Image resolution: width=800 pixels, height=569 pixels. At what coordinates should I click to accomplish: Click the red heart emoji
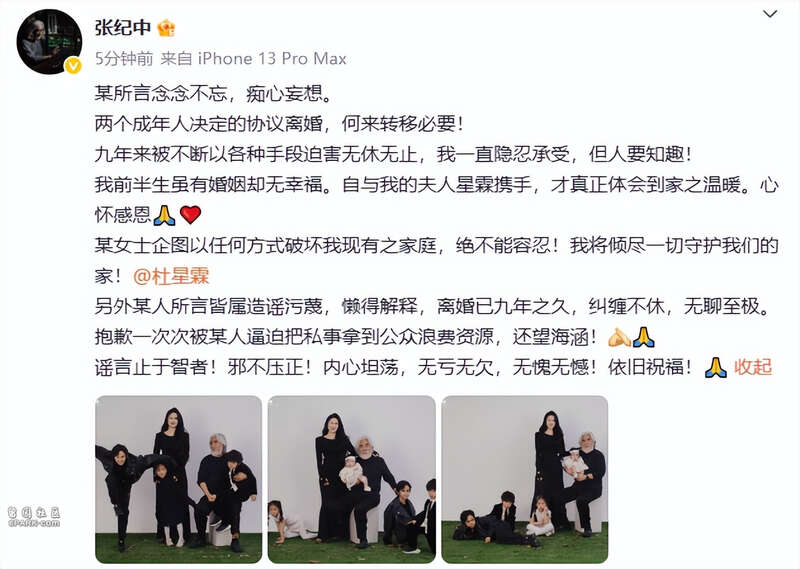click(x=190, y=215)
